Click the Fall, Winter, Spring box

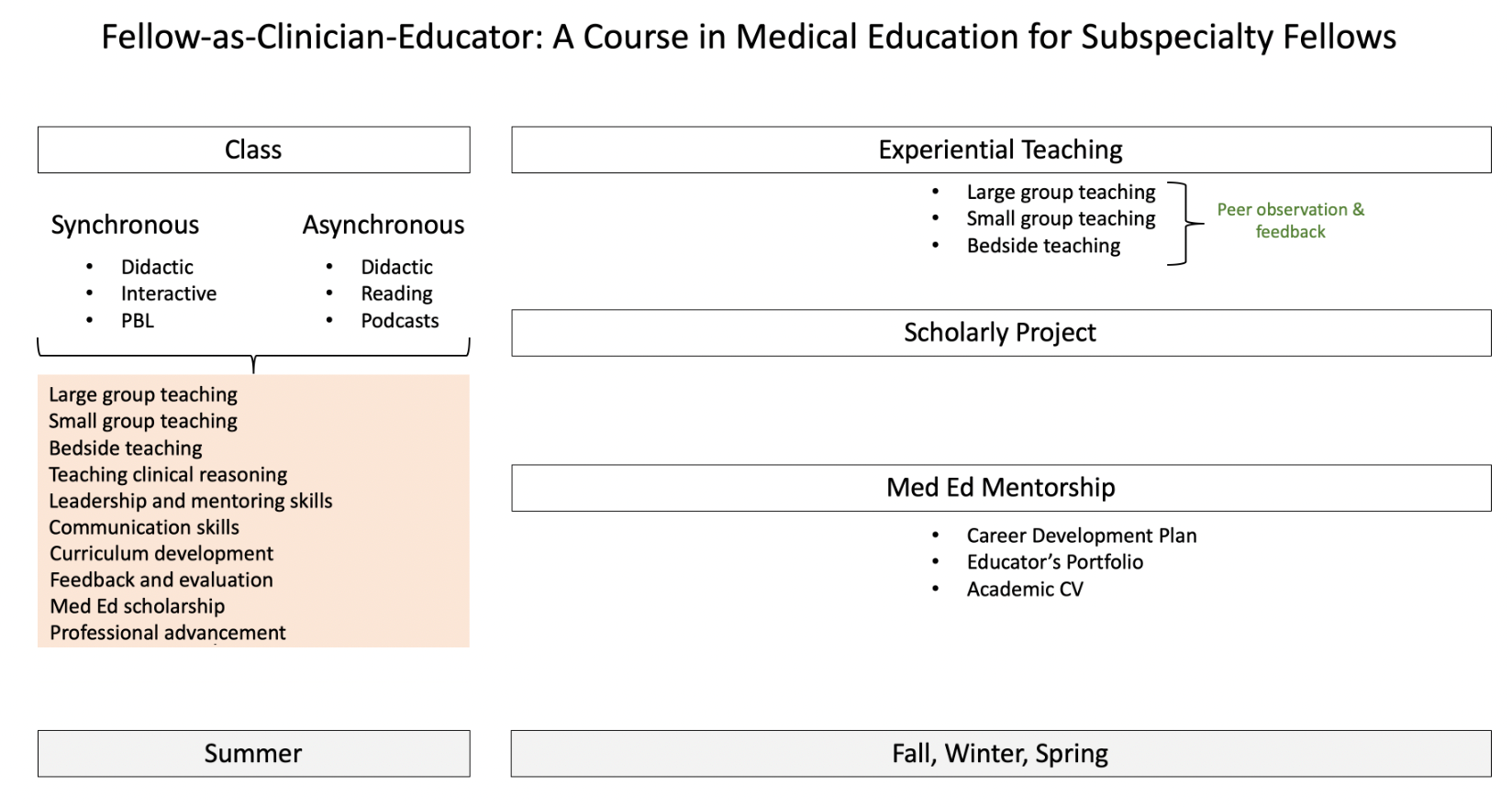[1001, 754]
